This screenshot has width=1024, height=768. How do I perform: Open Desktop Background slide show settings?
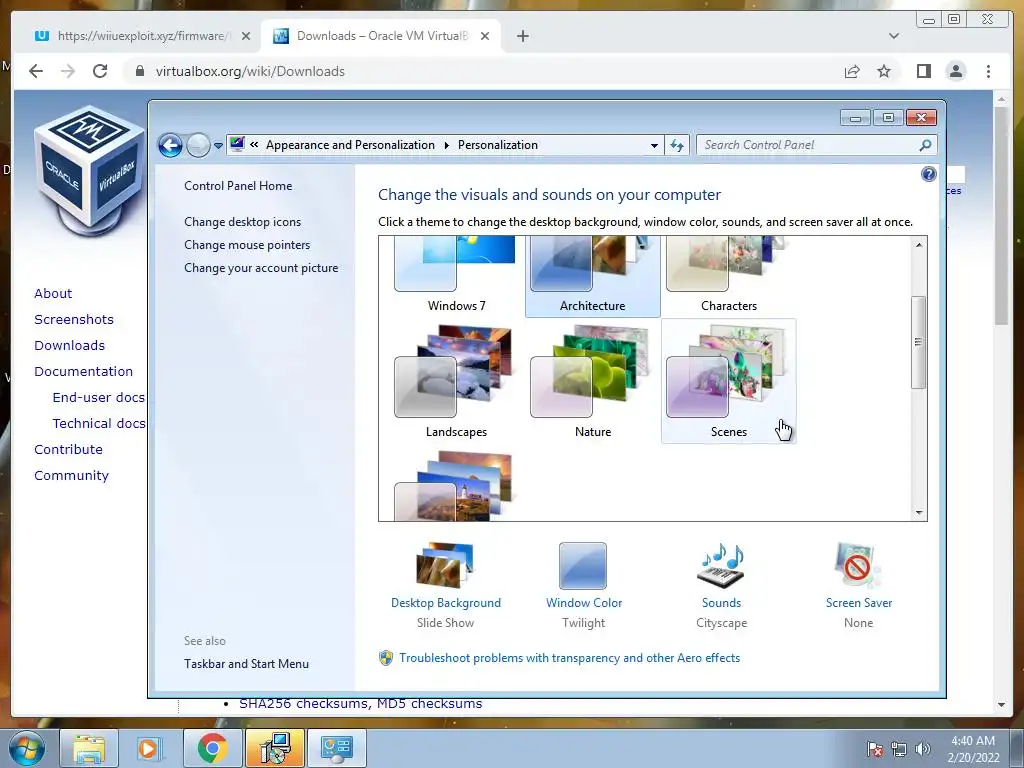pyautogui.click(x=446, y=586)
